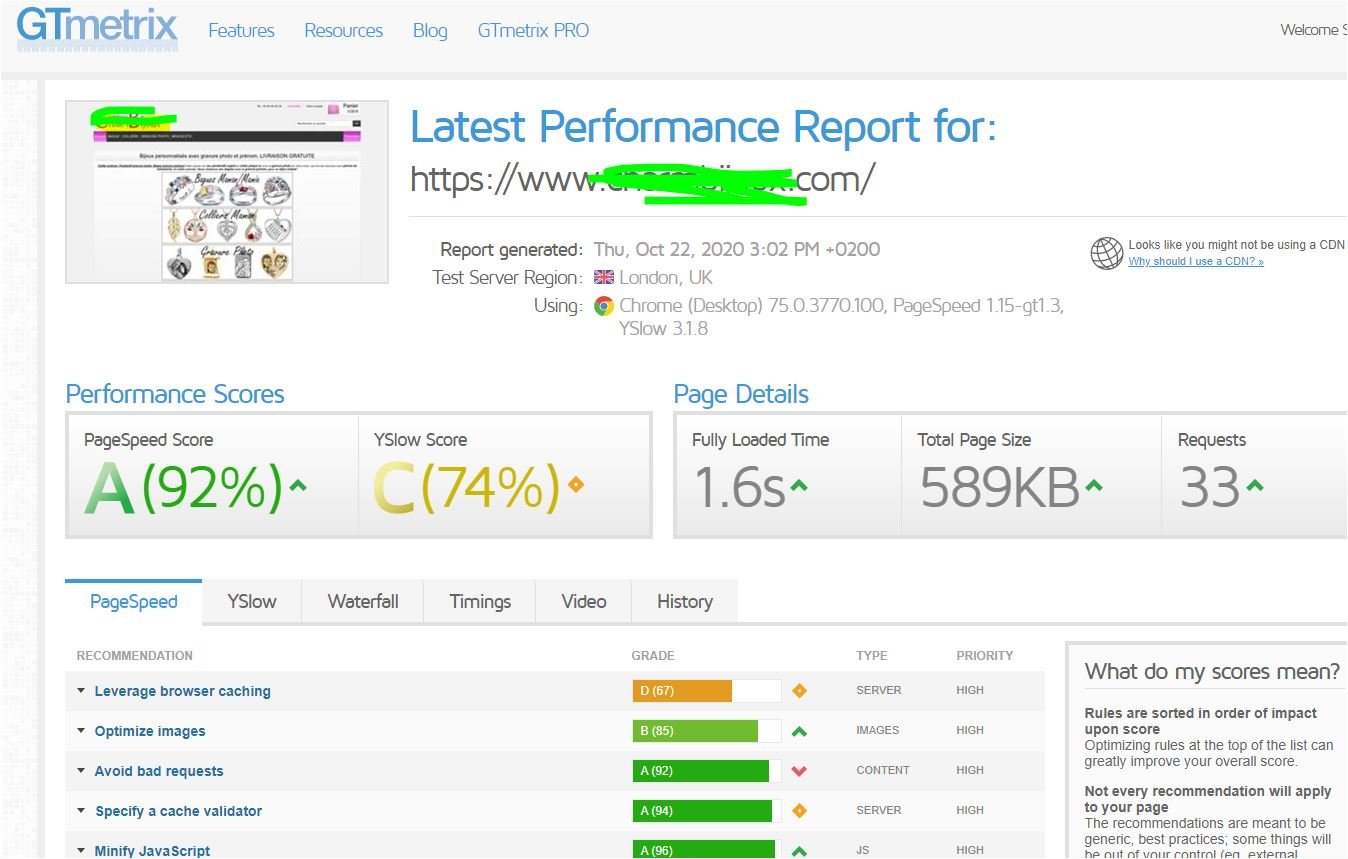Open Resources in top navigation
The image size is (1348, 859).
pos(344,30)
